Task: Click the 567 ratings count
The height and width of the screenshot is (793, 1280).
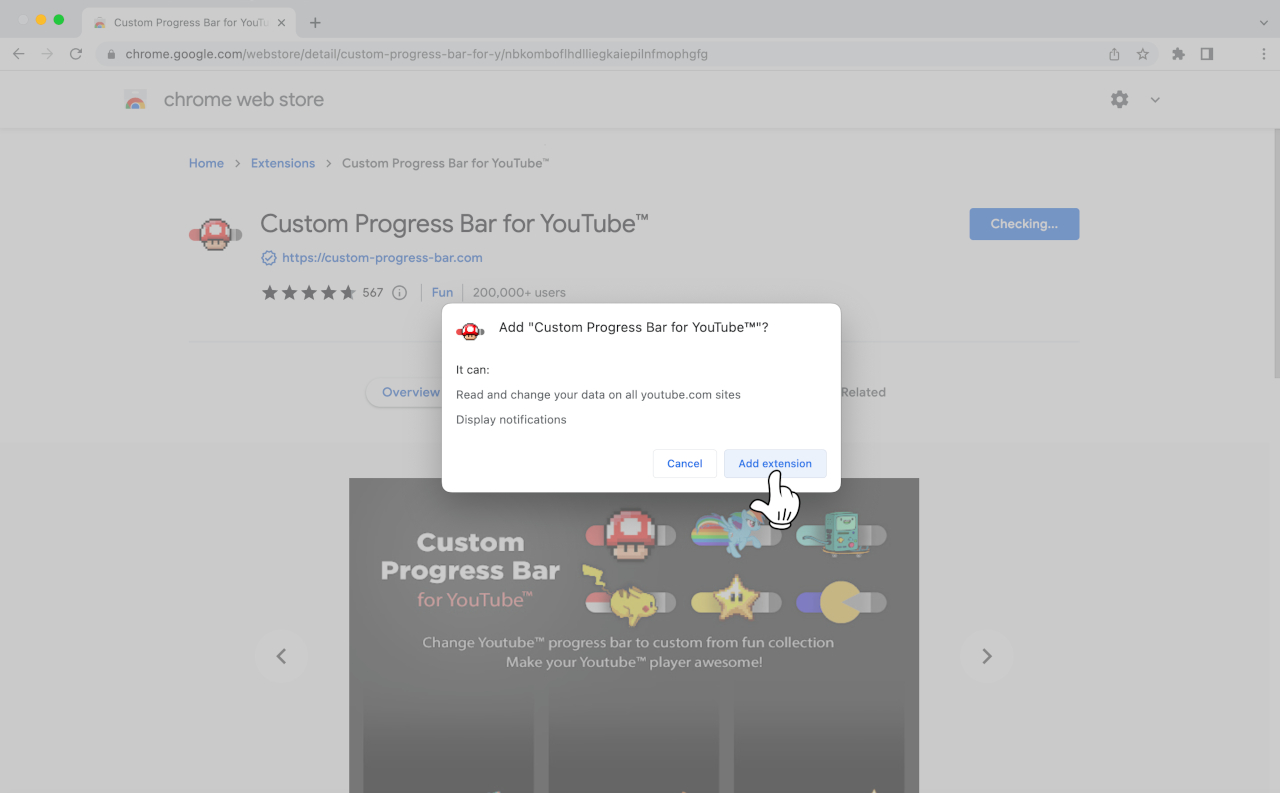Action: click(373, 293)
